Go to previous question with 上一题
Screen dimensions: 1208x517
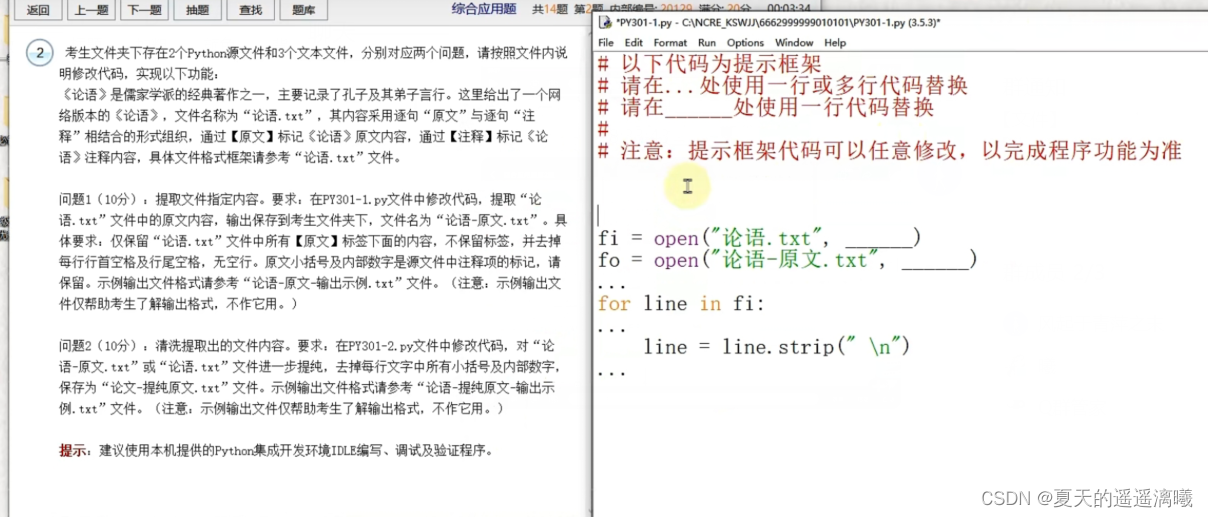coord(93,10)
